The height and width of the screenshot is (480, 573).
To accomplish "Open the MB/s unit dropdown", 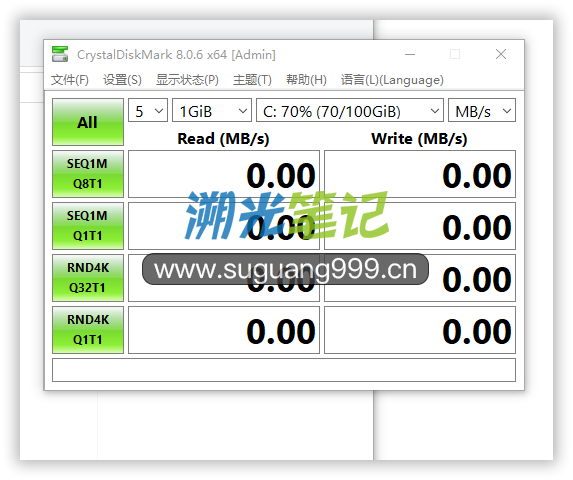I will 482,110.
